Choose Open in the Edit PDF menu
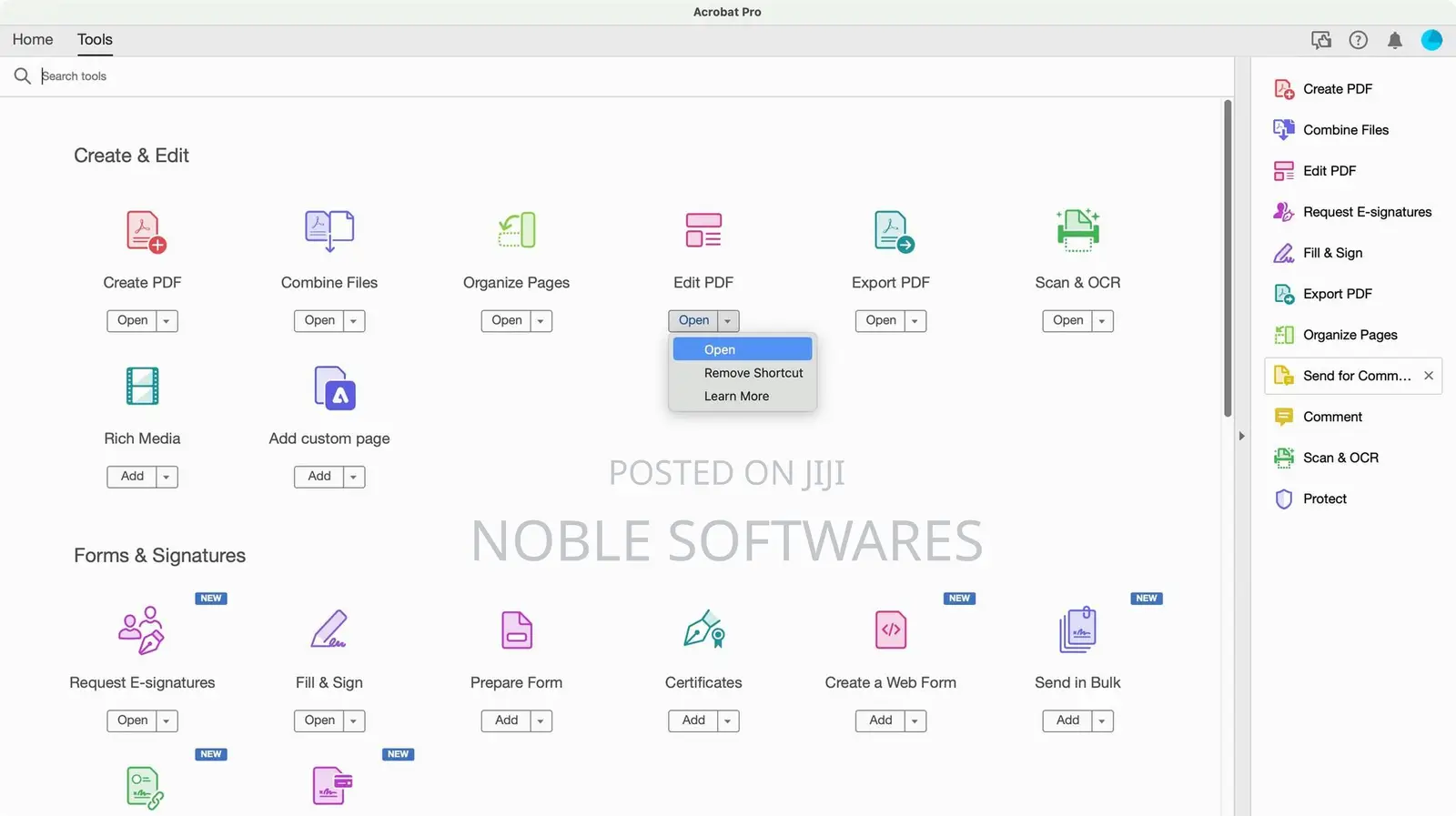1456x816 pixels. coord(743,349)
